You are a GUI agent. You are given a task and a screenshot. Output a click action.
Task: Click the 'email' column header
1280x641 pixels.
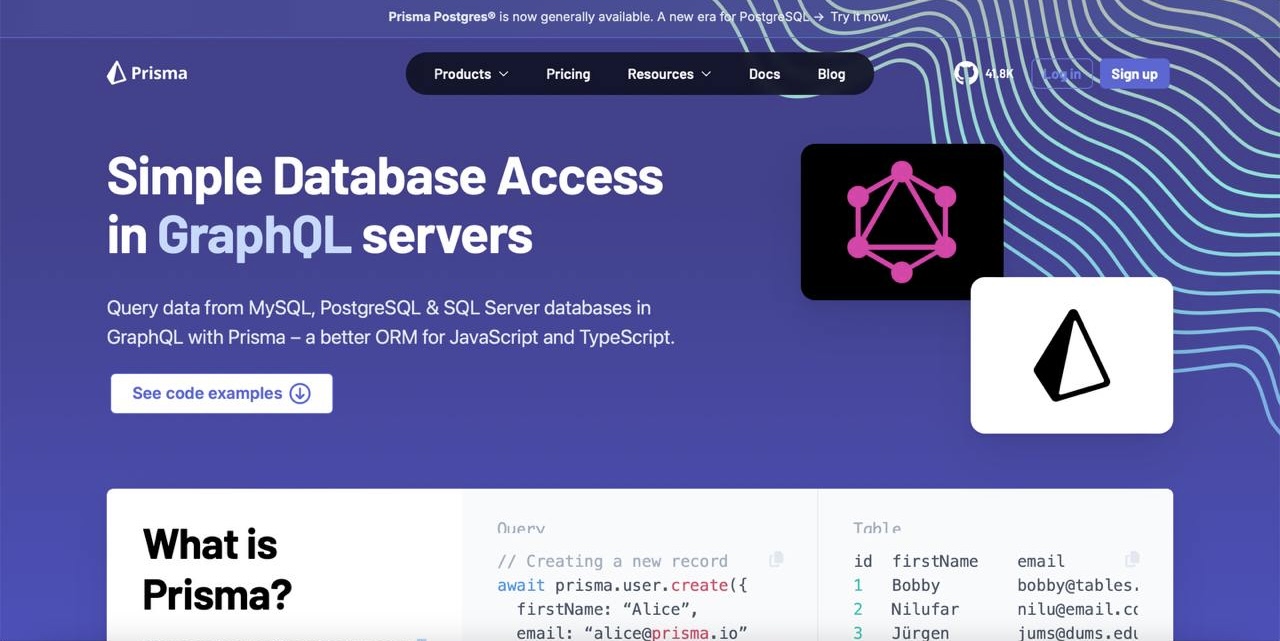(x=1041, y=561)
